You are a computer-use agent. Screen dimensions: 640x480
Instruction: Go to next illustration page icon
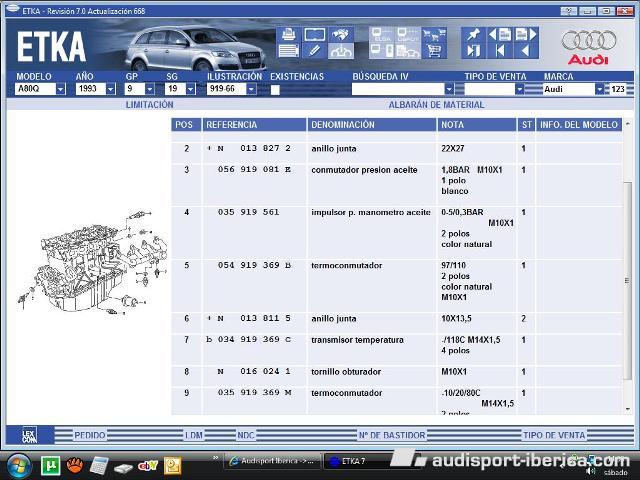pyautogui.click(x=526, y=34)
